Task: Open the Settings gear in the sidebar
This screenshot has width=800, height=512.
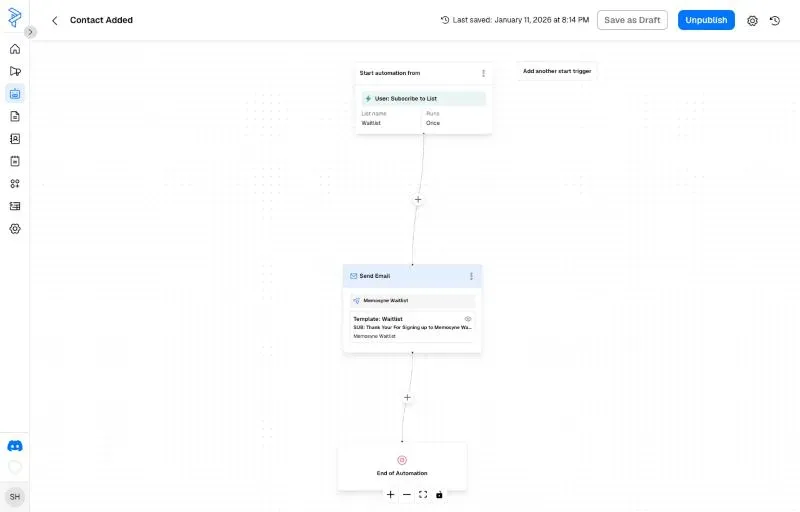Action: coord(15,228)
